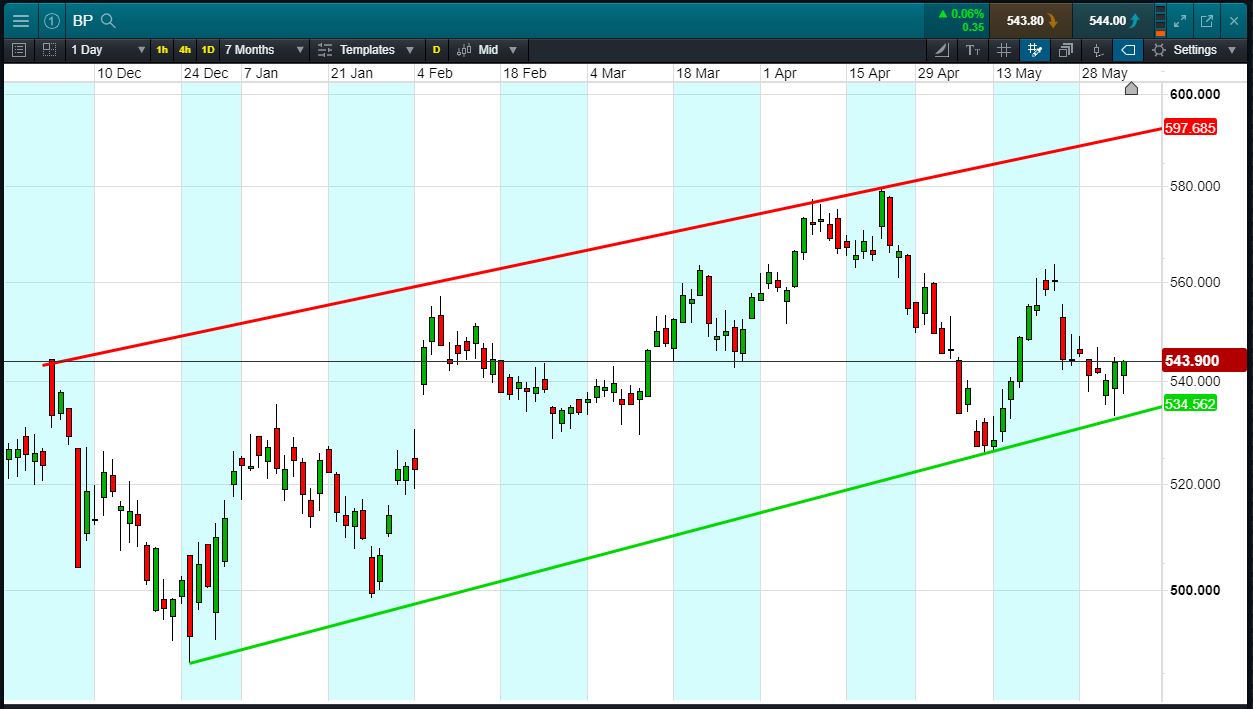Click the 21 Jan date label
The height and width of the screenshot is (709, 1253).
pos(351,73)
